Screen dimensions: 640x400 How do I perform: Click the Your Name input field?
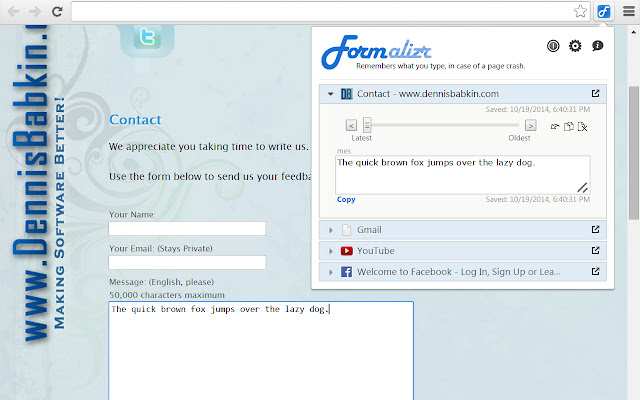(187, 229)
